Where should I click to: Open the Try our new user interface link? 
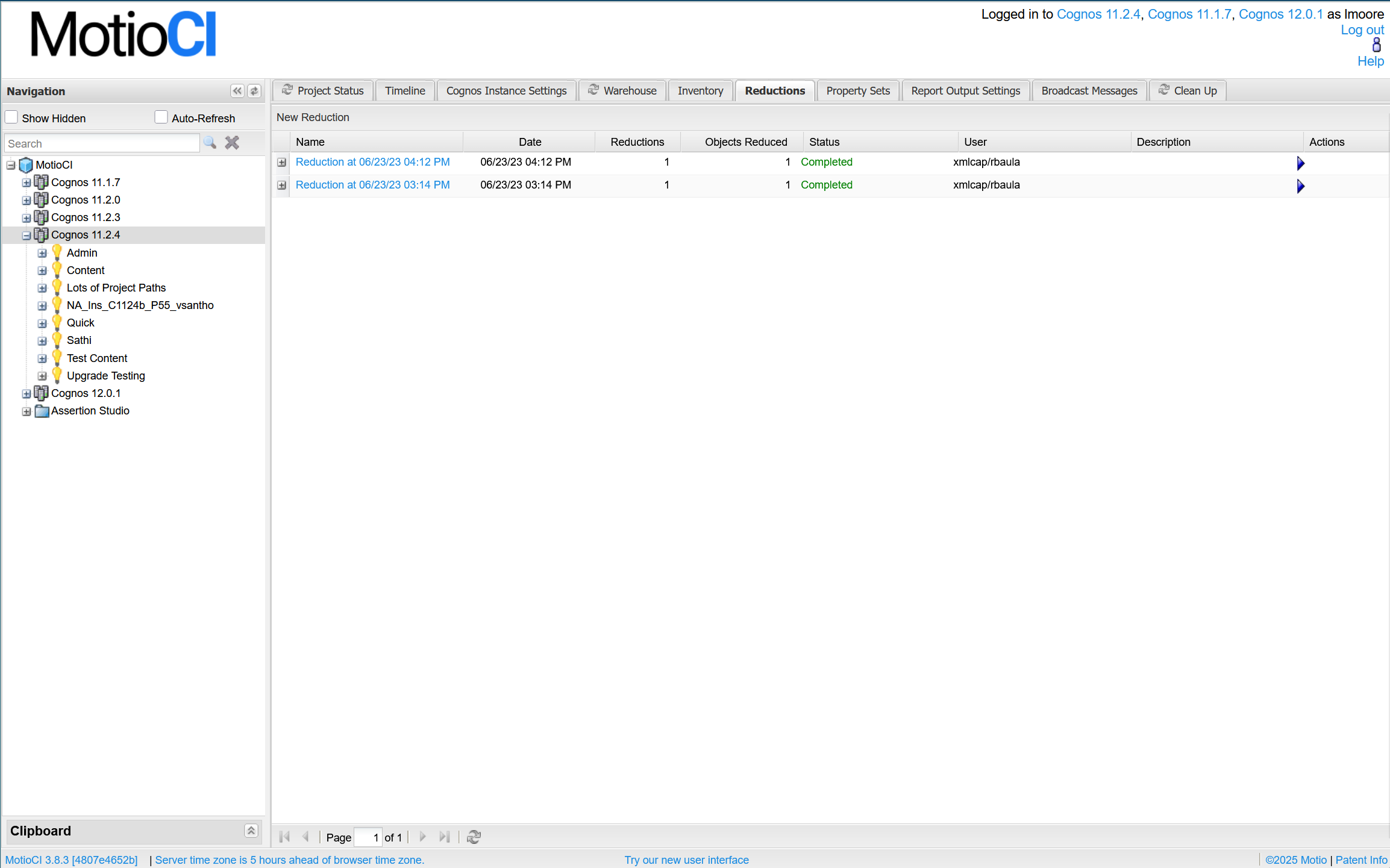tap(686, 860)
